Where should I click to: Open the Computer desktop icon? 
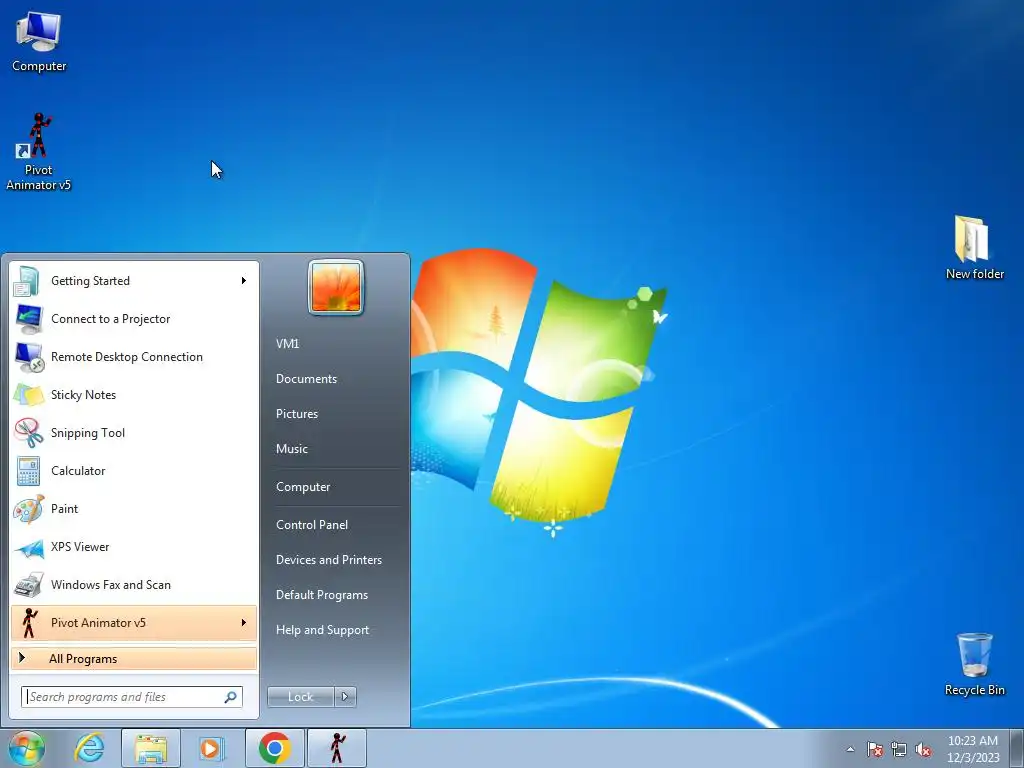39,41
